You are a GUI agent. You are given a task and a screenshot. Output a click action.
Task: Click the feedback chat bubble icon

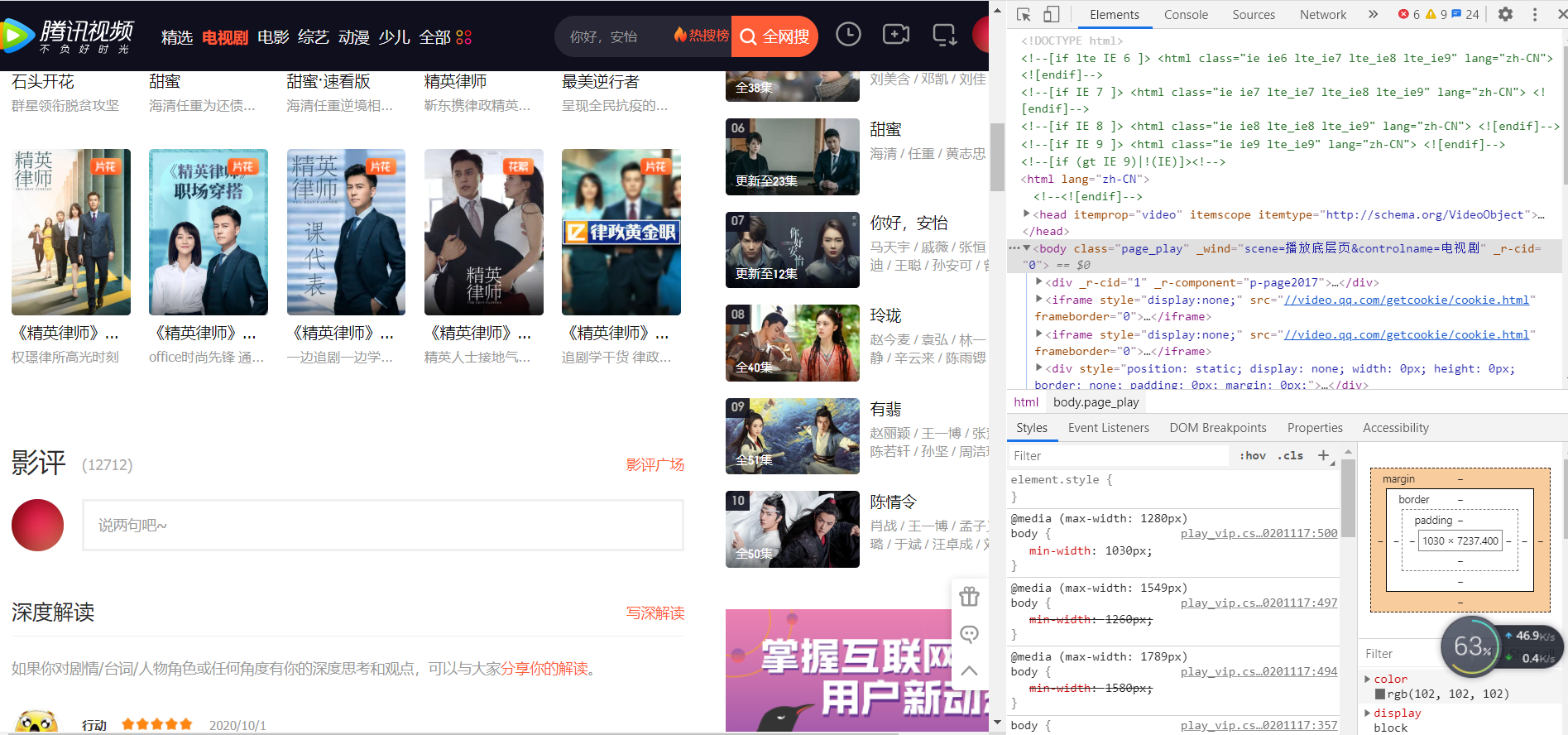(970, 634)
